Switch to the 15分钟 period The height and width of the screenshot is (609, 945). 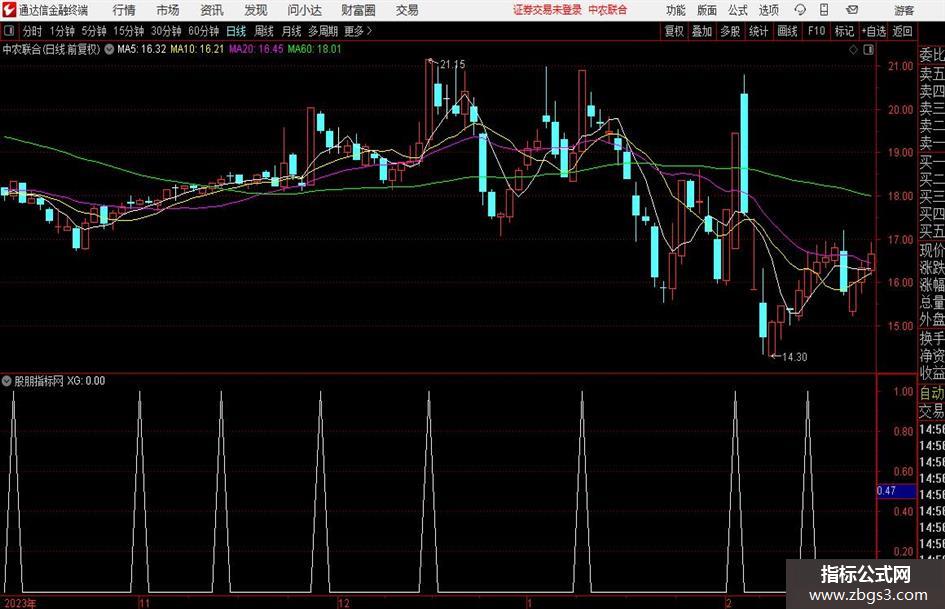[129, 31]
